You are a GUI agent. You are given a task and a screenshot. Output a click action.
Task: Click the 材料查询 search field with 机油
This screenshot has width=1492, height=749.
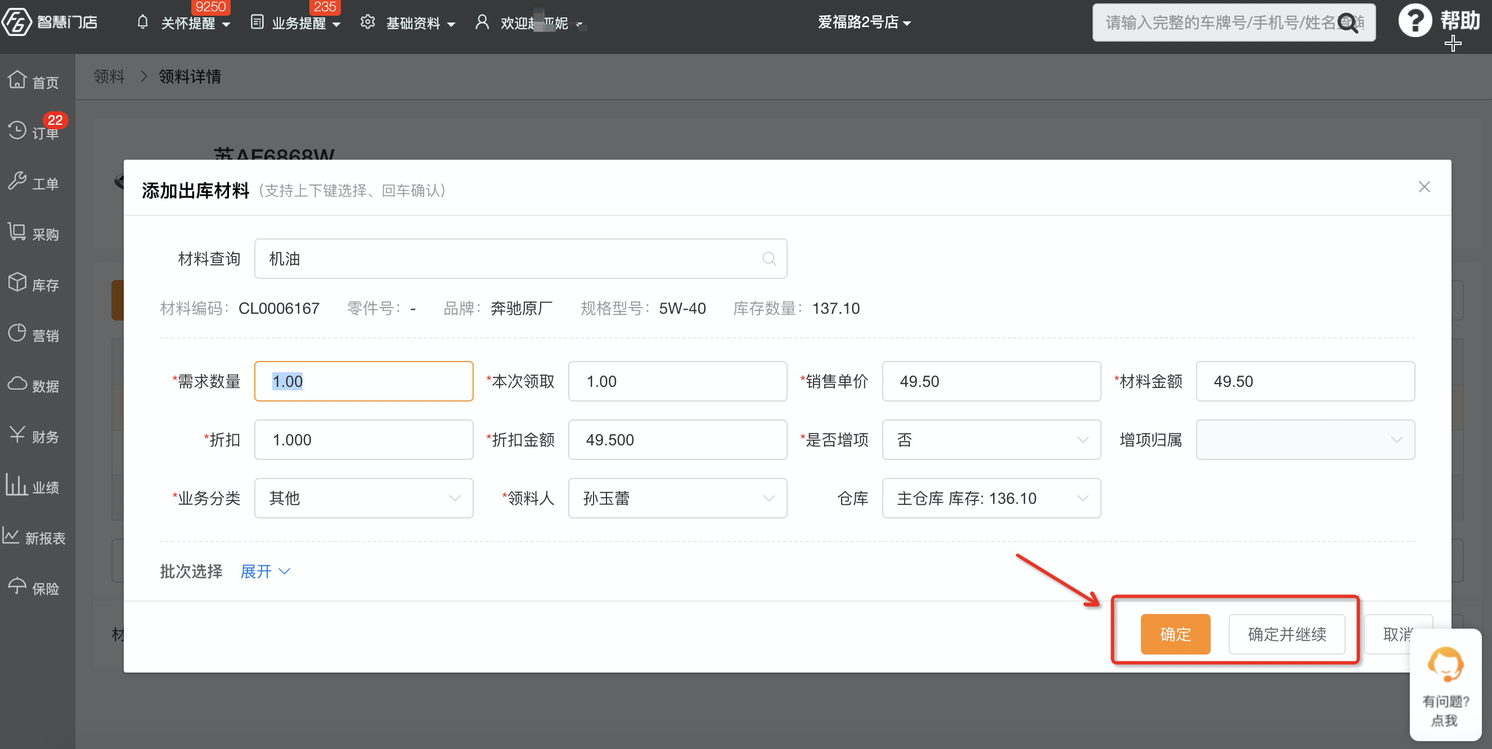coord(521,259)
